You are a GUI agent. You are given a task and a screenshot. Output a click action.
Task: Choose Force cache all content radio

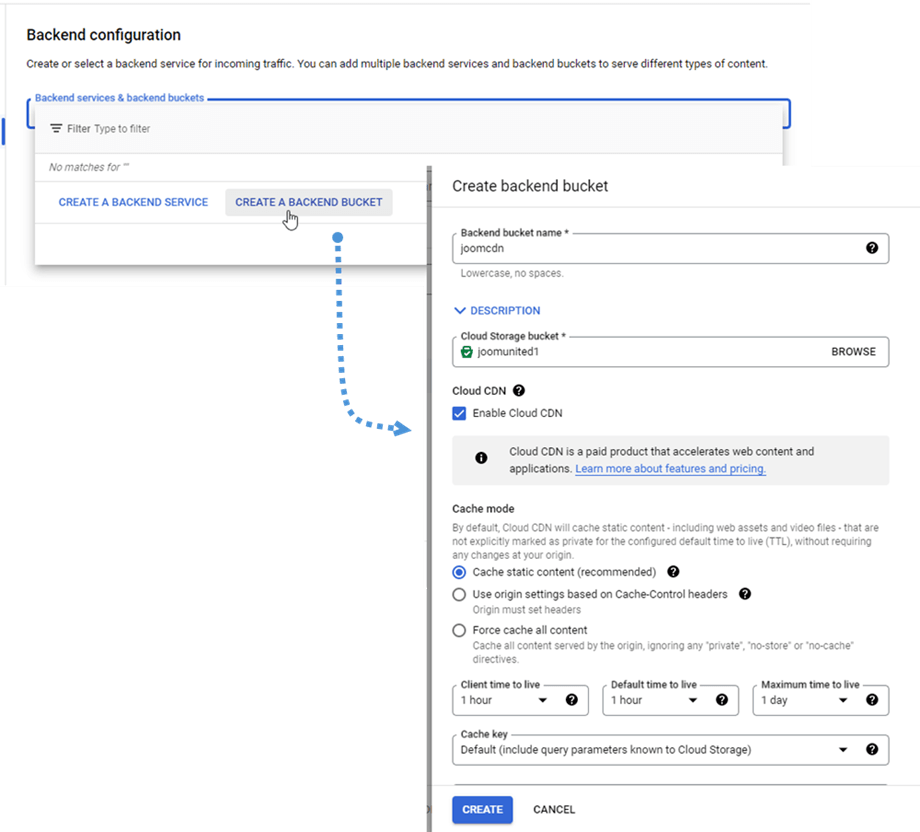(x=459, y=631)
